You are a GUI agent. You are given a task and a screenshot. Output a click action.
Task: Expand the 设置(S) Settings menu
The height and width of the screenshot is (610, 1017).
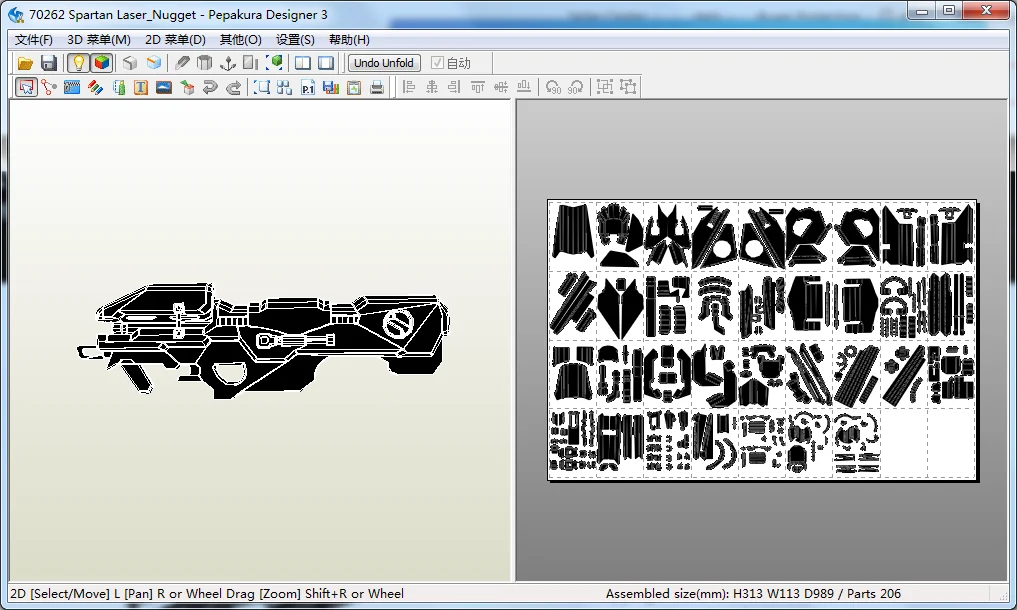point(295,40)
